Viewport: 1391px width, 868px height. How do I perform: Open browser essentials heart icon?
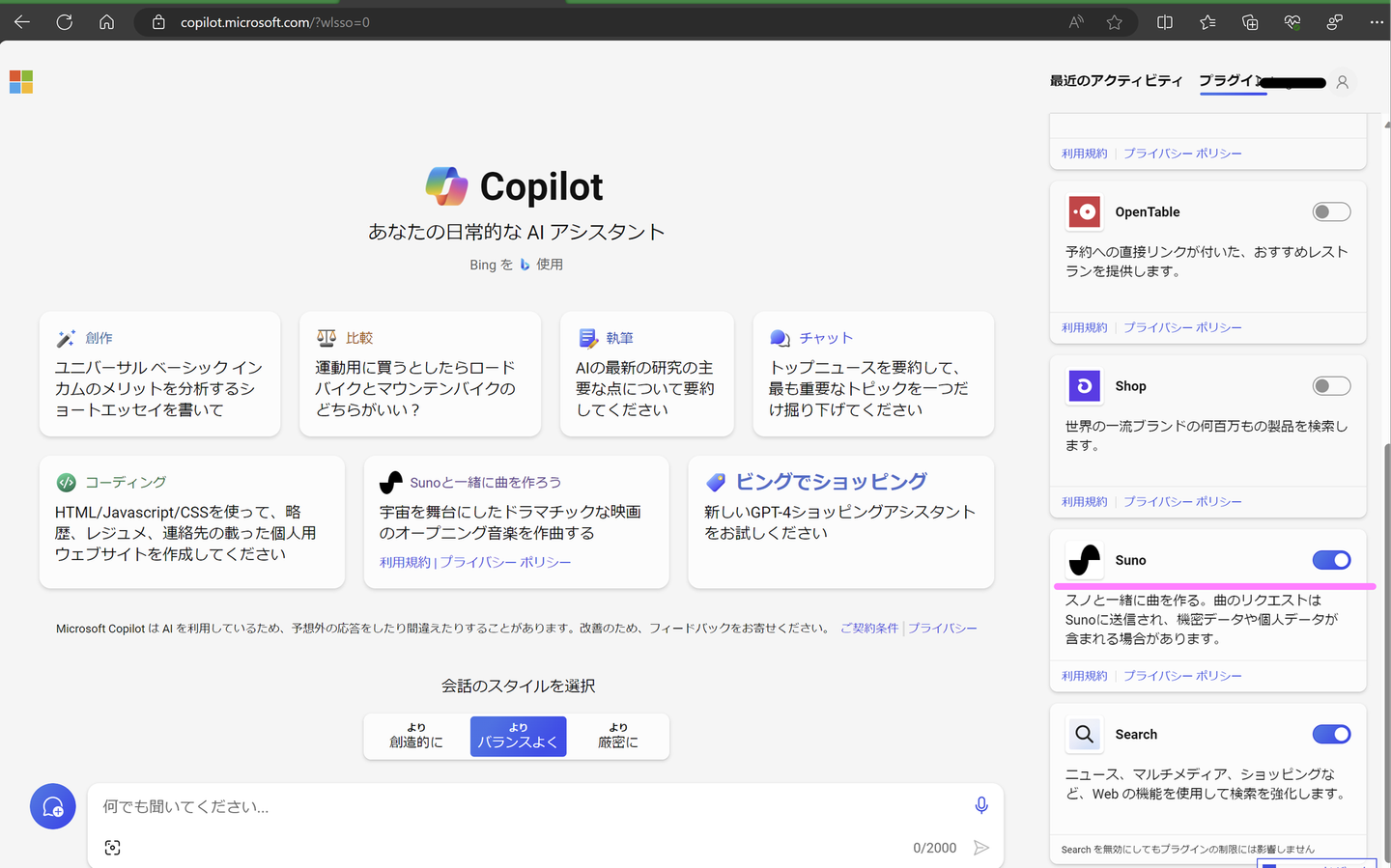1292,22
